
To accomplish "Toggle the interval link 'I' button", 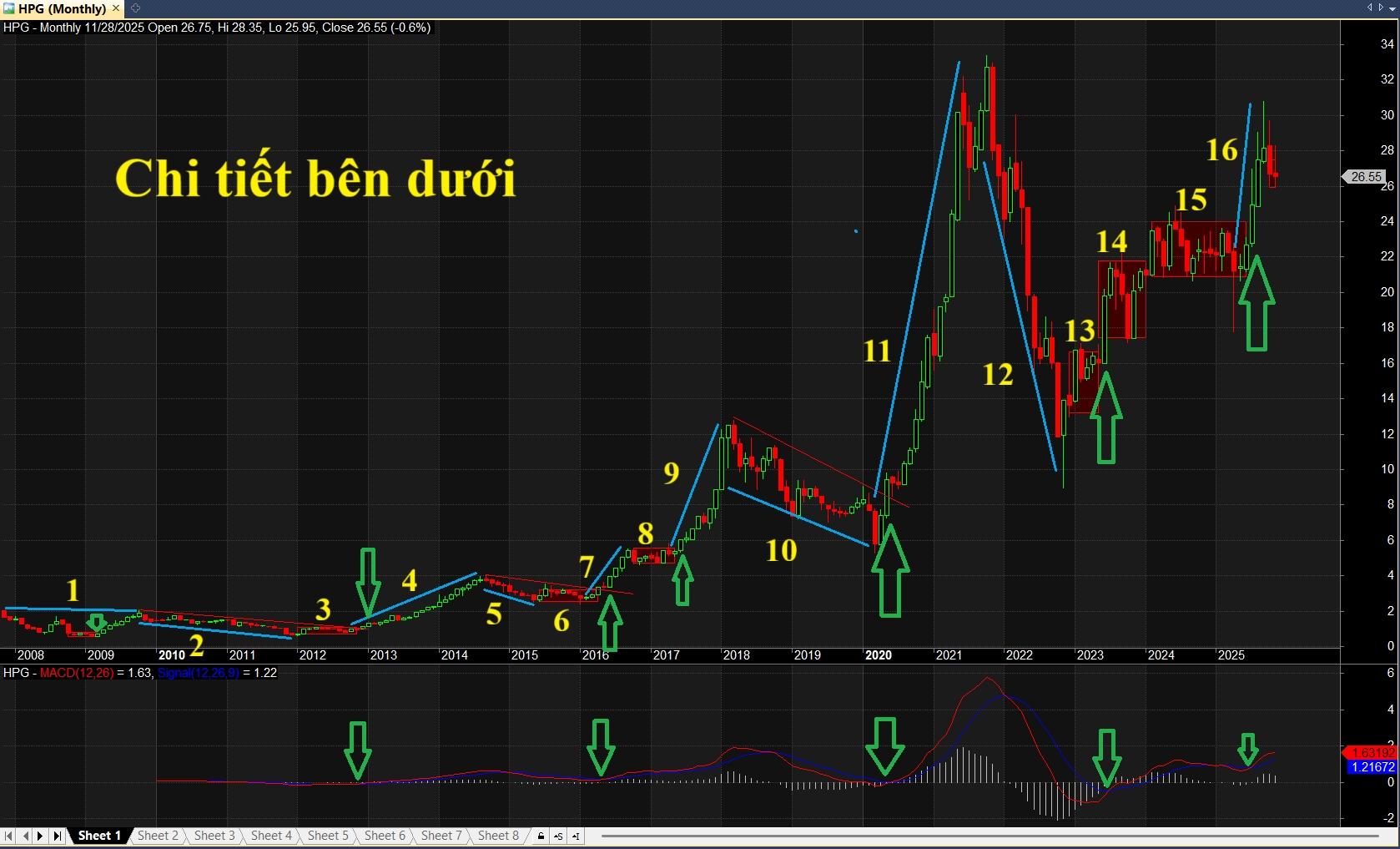I will point(576,836).
